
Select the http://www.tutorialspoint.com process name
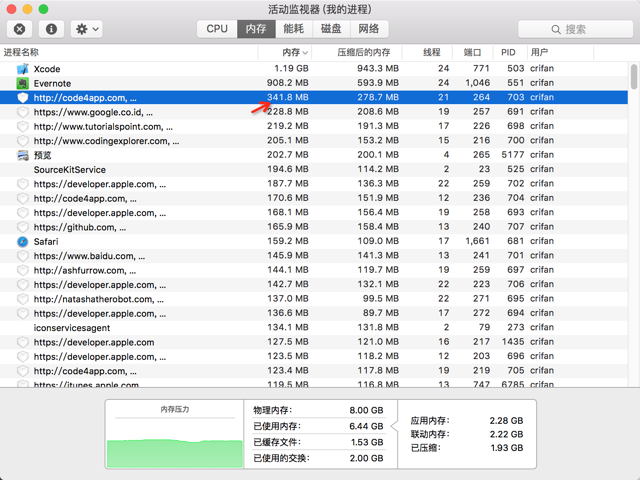(103, 127)
